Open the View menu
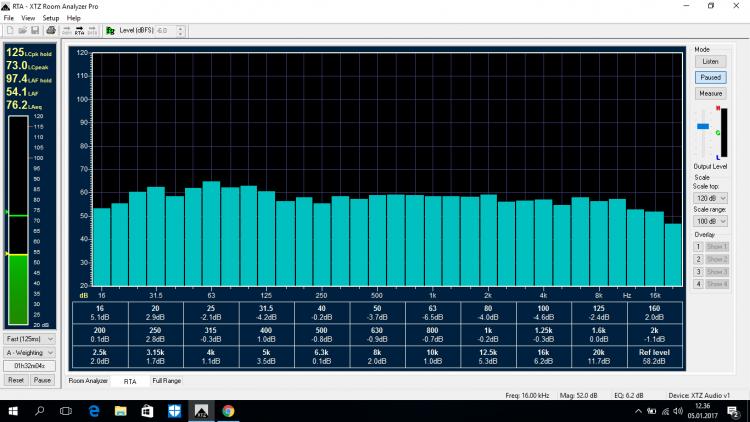The height and width of the screenshot is (422, 750). click(28, 18)
